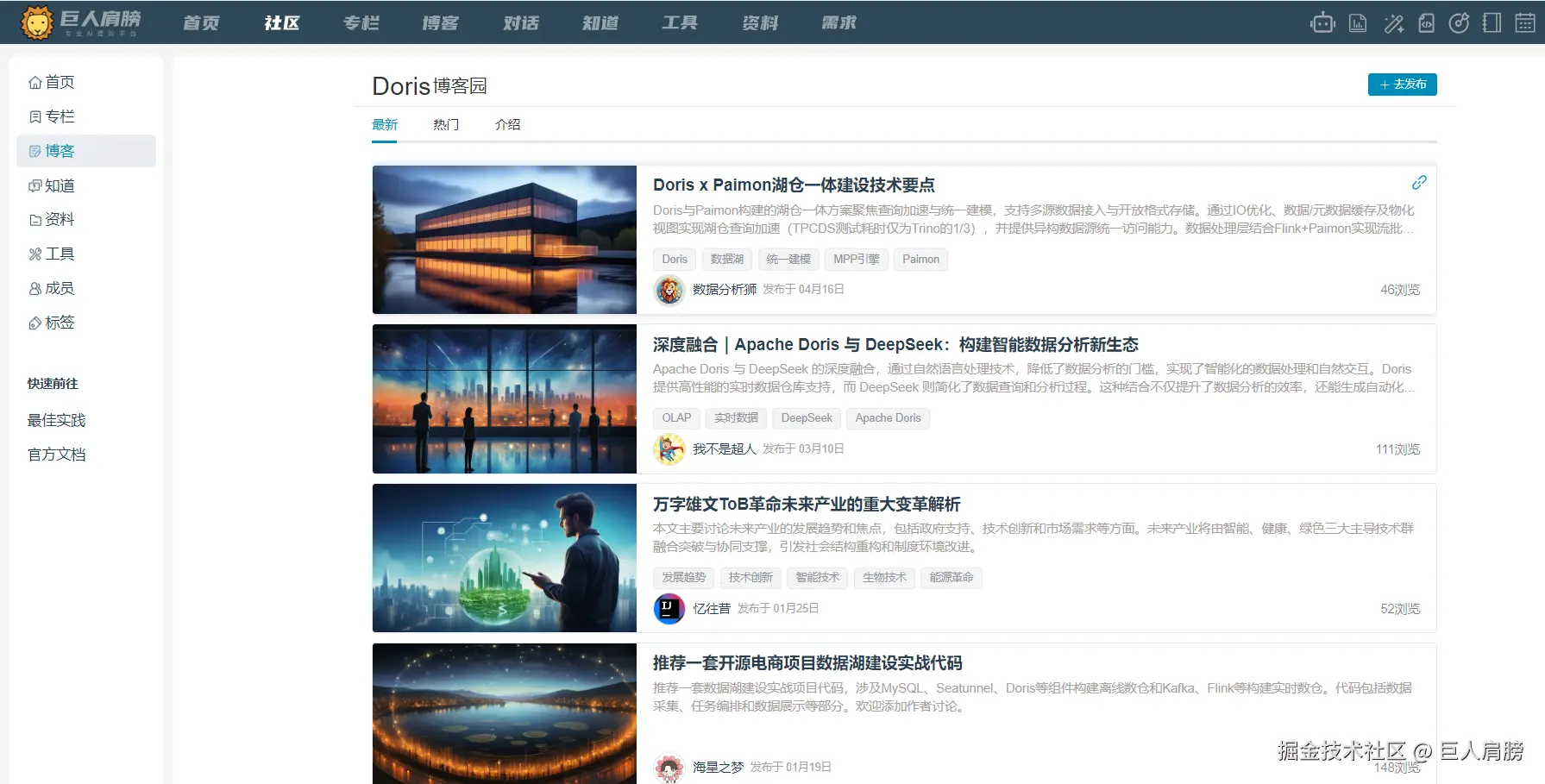Open 首页 in the top navigation bar
1545x784 pixels.
pyautogui.click(x=201, y=22)
